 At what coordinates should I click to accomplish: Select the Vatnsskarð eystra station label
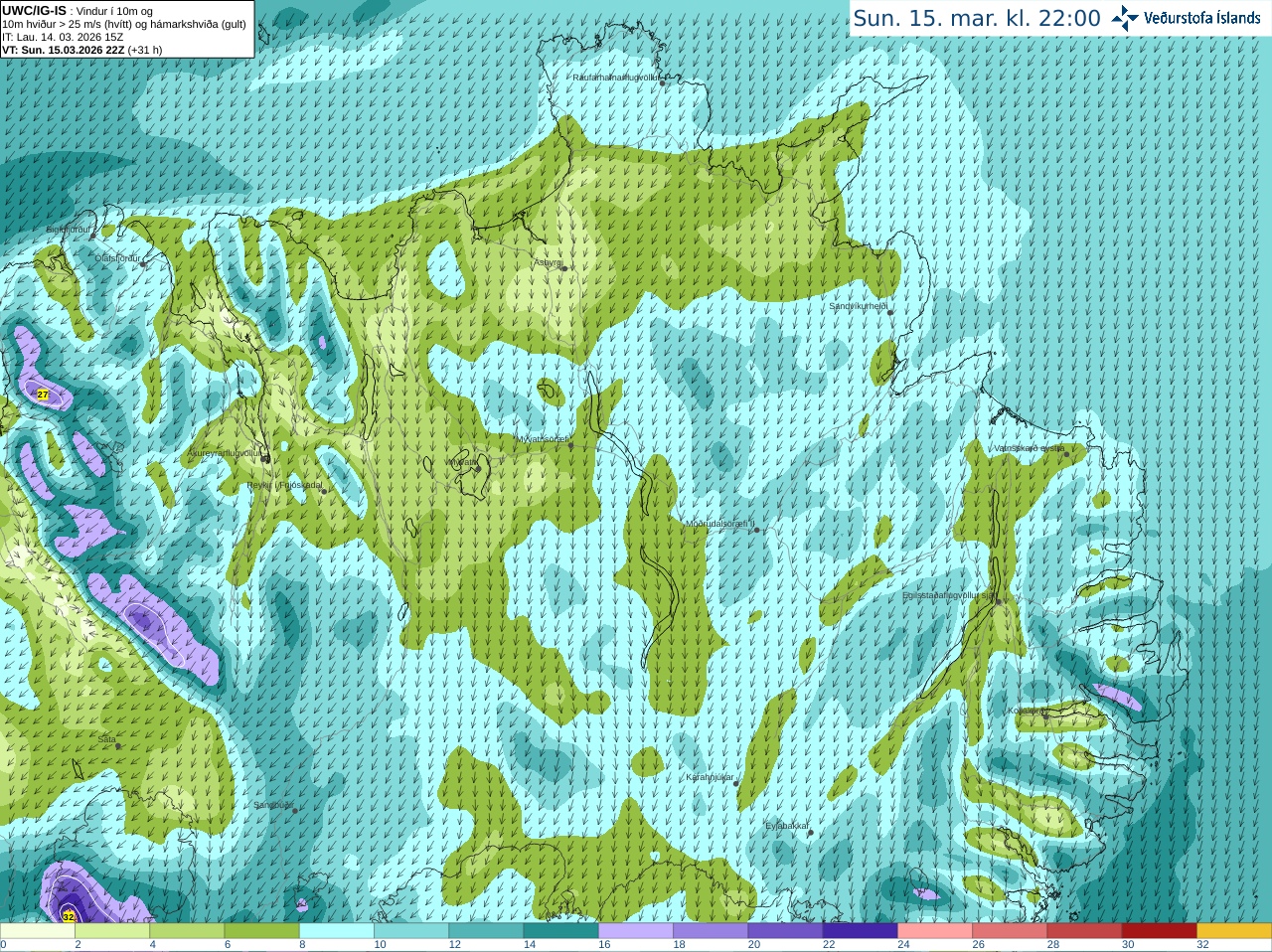[x=1029, y=448]
